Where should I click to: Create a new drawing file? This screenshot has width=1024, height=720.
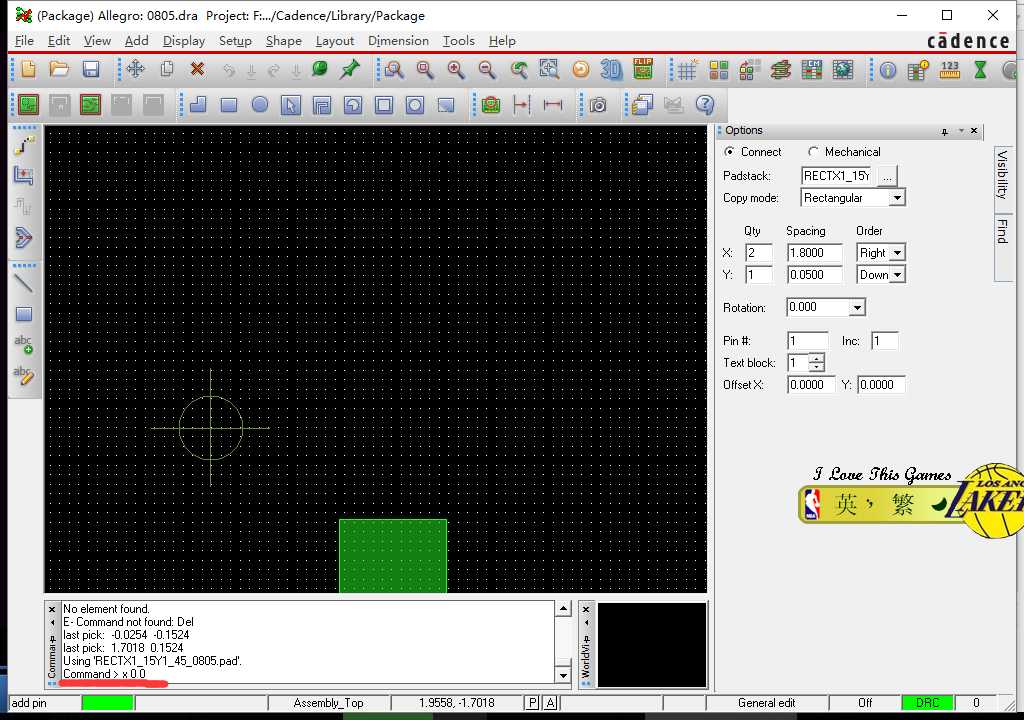[x=28, y=69]
